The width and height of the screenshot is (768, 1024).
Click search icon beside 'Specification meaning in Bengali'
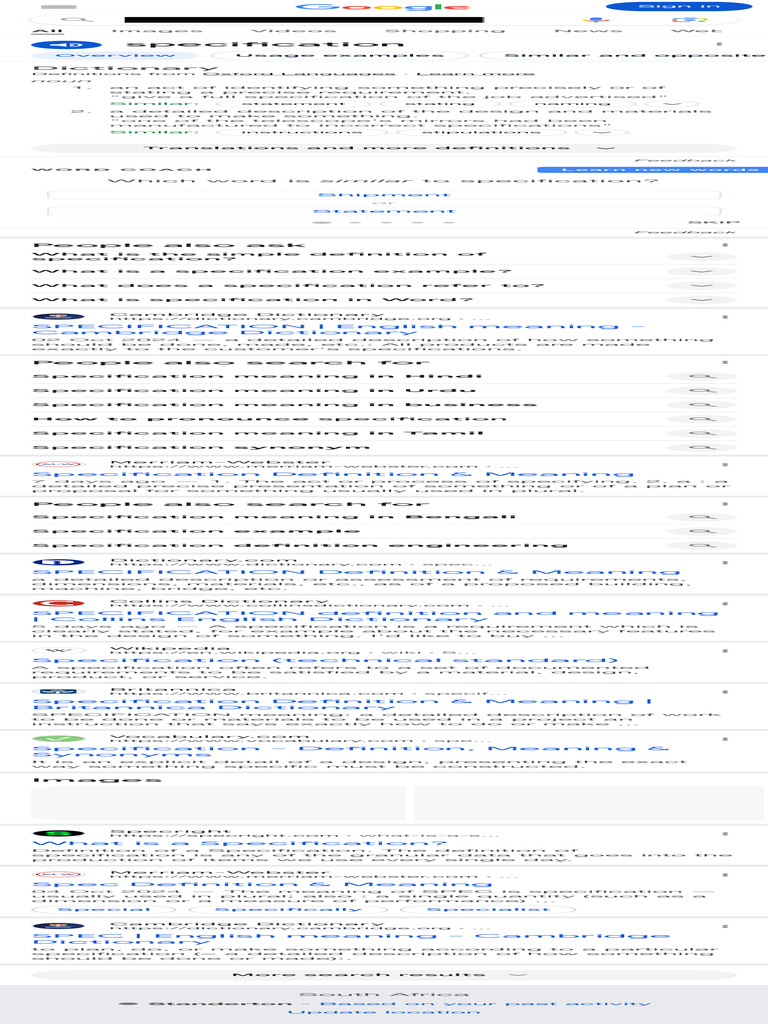pos(701,517)
